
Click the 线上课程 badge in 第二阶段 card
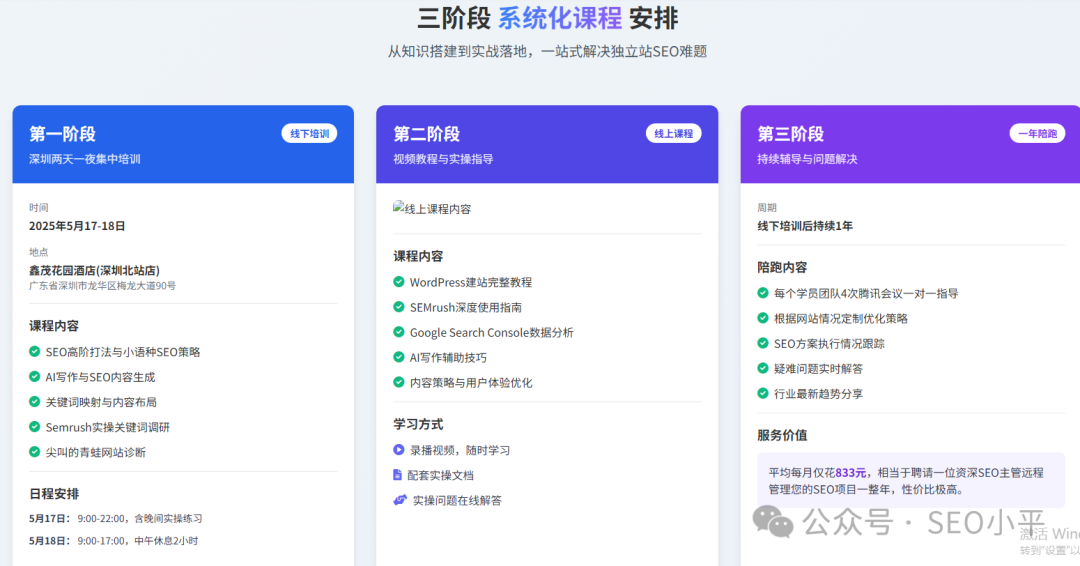coord(674,134)
